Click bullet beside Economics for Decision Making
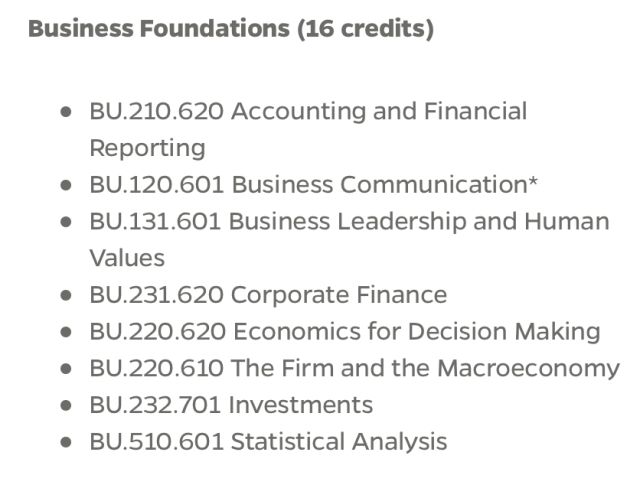This screenshot has width=640, height=488. pos(66,332)
